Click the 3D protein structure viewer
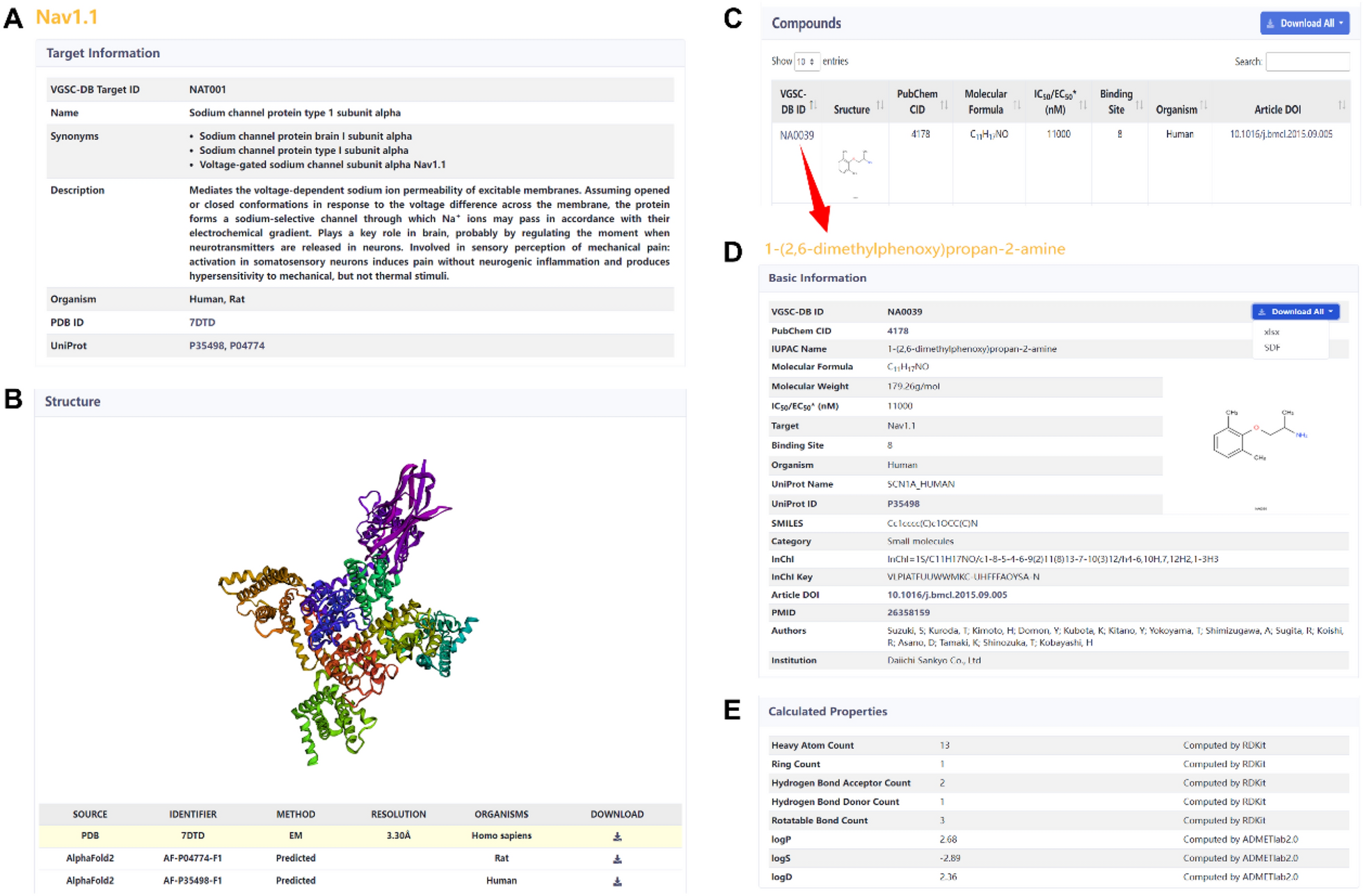 point(348,612)
